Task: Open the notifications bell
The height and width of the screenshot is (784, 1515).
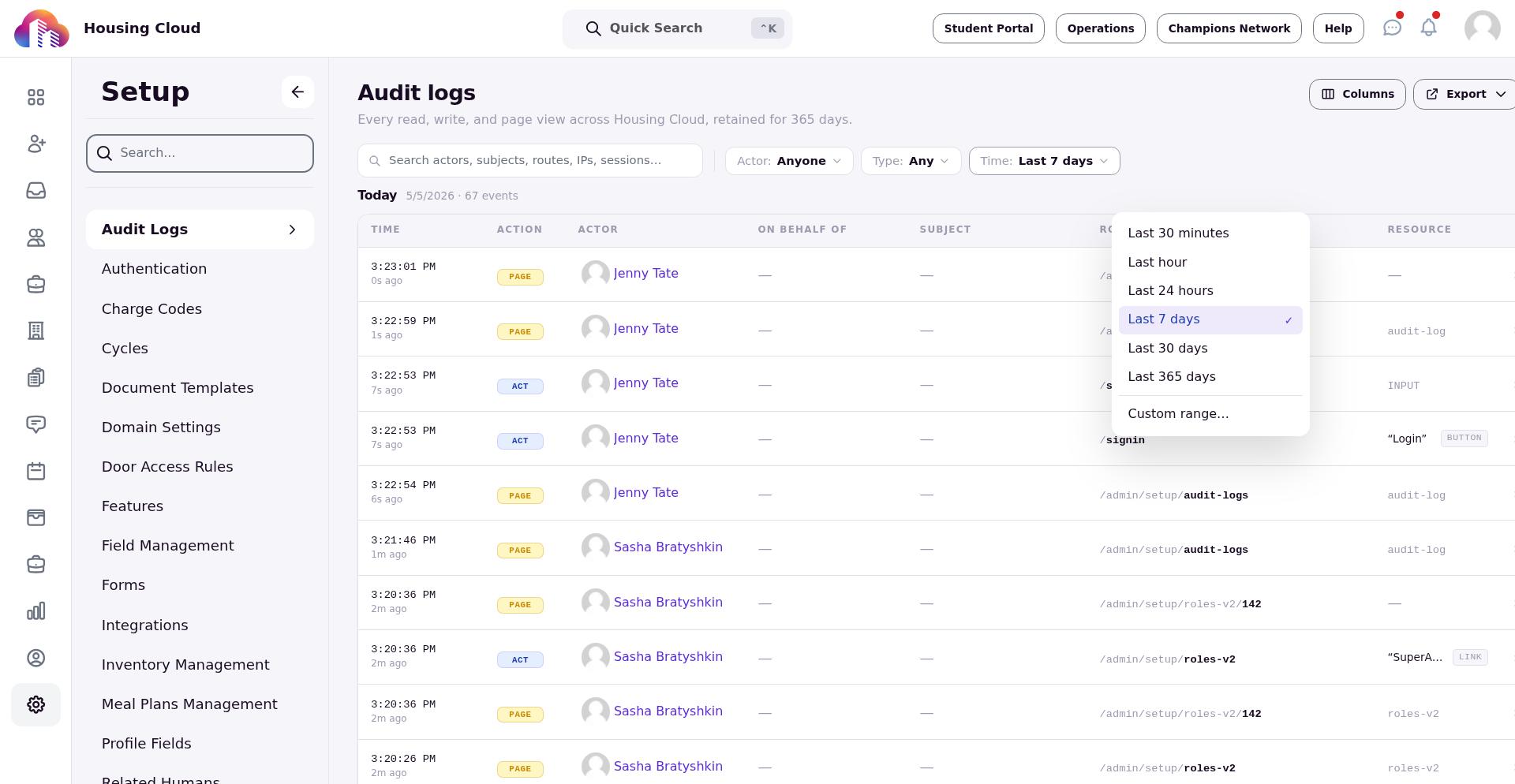Action: pyautogui.click(x=1428, y=28)
